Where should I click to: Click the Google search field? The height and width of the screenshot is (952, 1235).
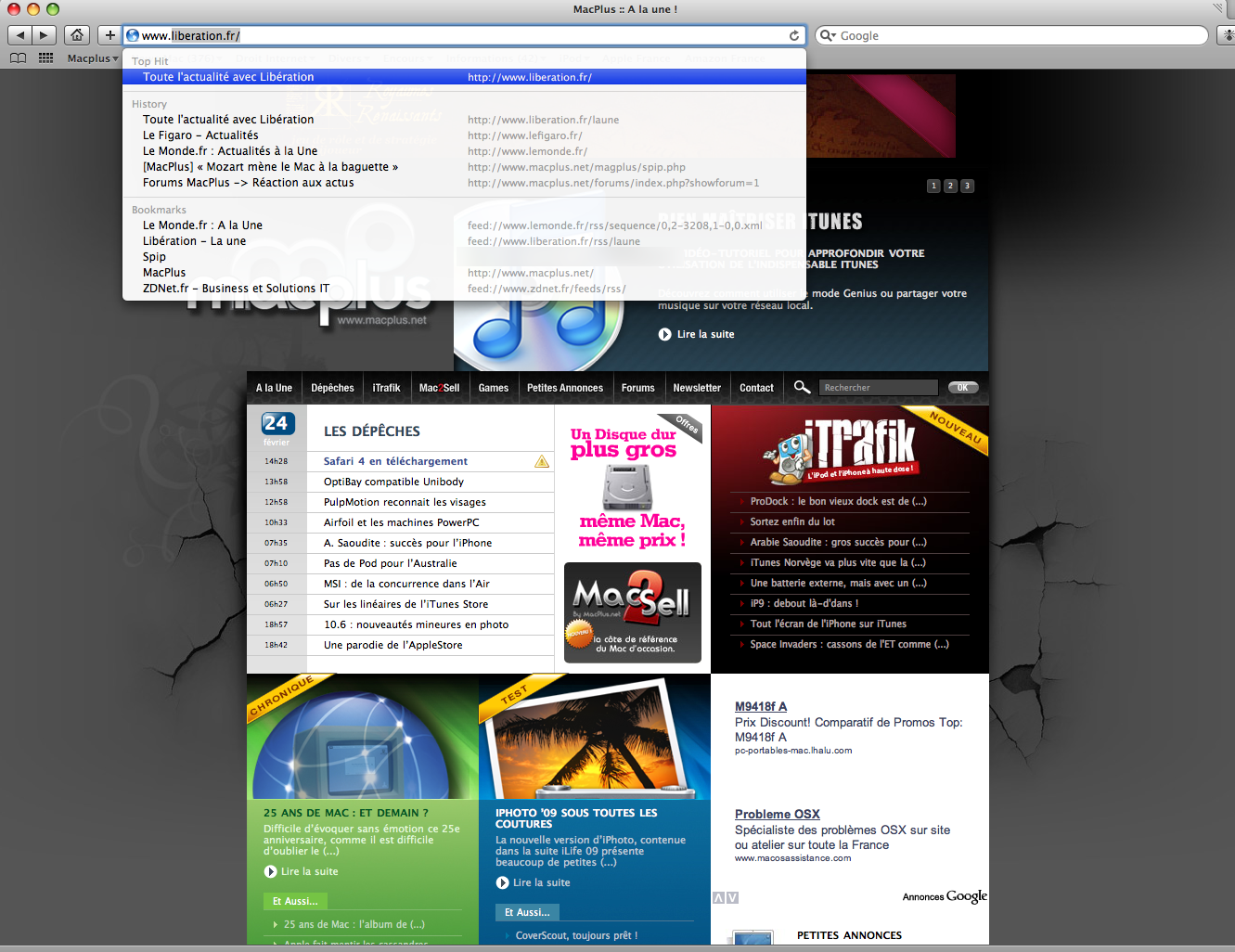pos(1011,35)
